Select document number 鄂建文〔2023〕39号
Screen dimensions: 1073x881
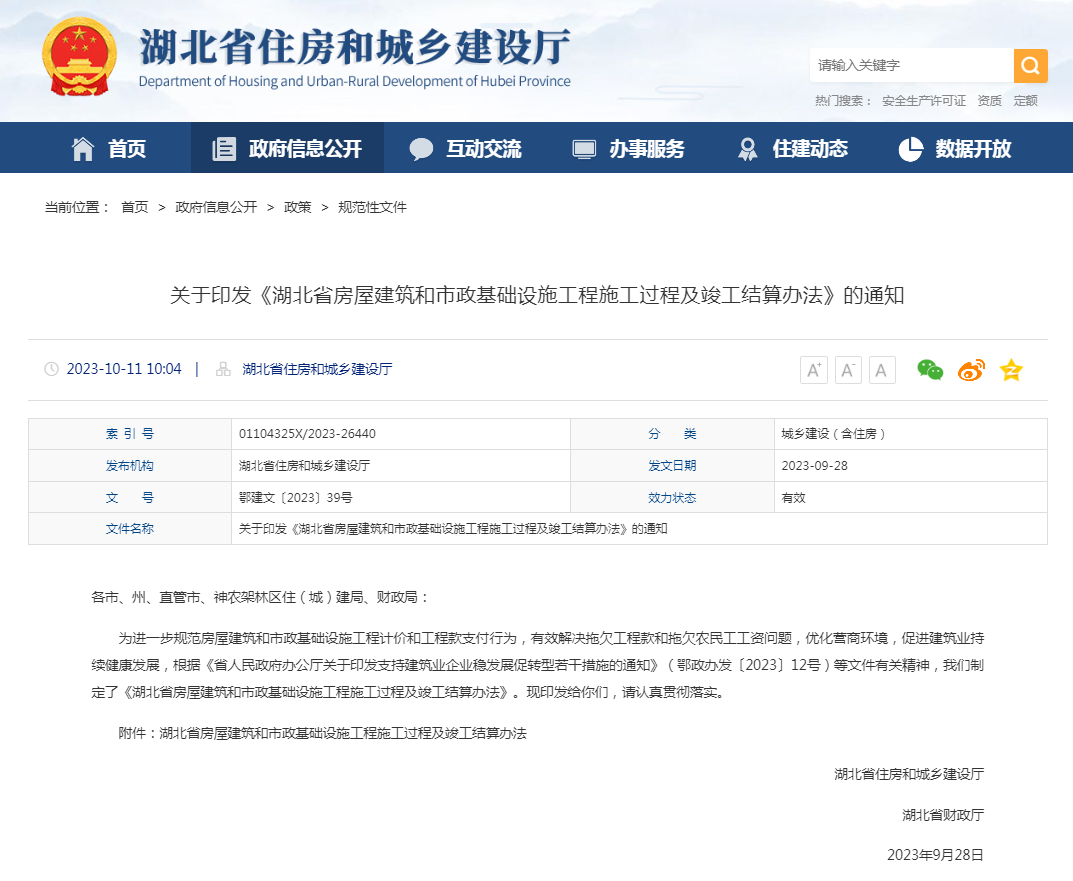[x=296, y=498]
